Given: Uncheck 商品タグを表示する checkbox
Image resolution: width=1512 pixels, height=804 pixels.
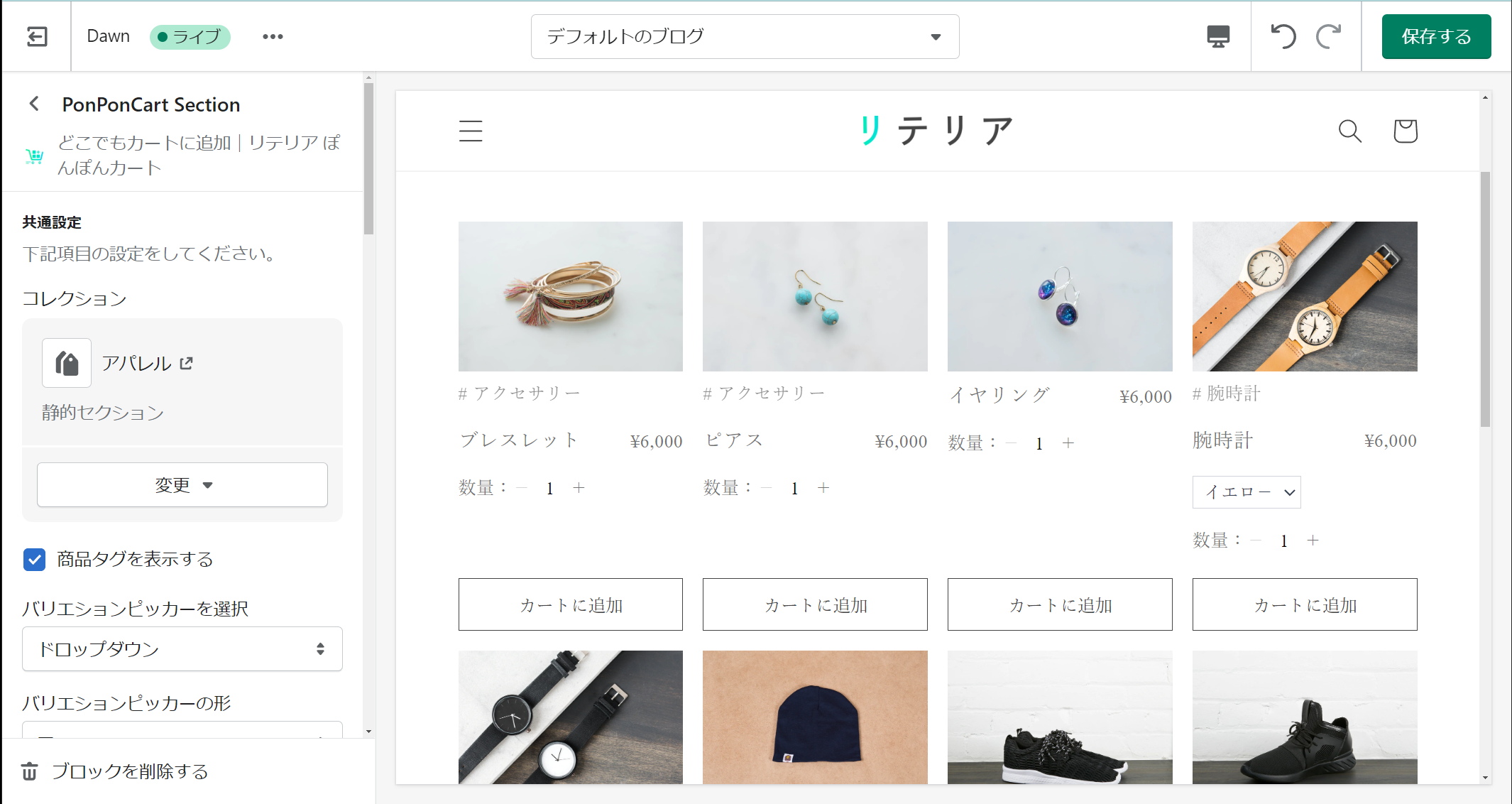Looking at the screenshot, I should pyautogui.click(x=34, y=560).
